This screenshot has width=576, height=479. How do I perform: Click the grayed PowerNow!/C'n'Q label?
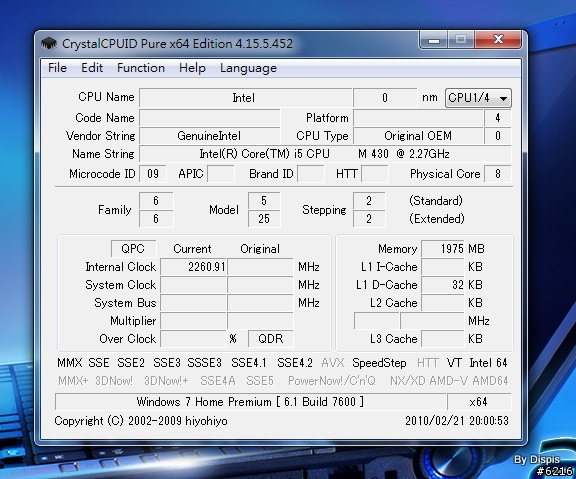(x=332, y=381)
